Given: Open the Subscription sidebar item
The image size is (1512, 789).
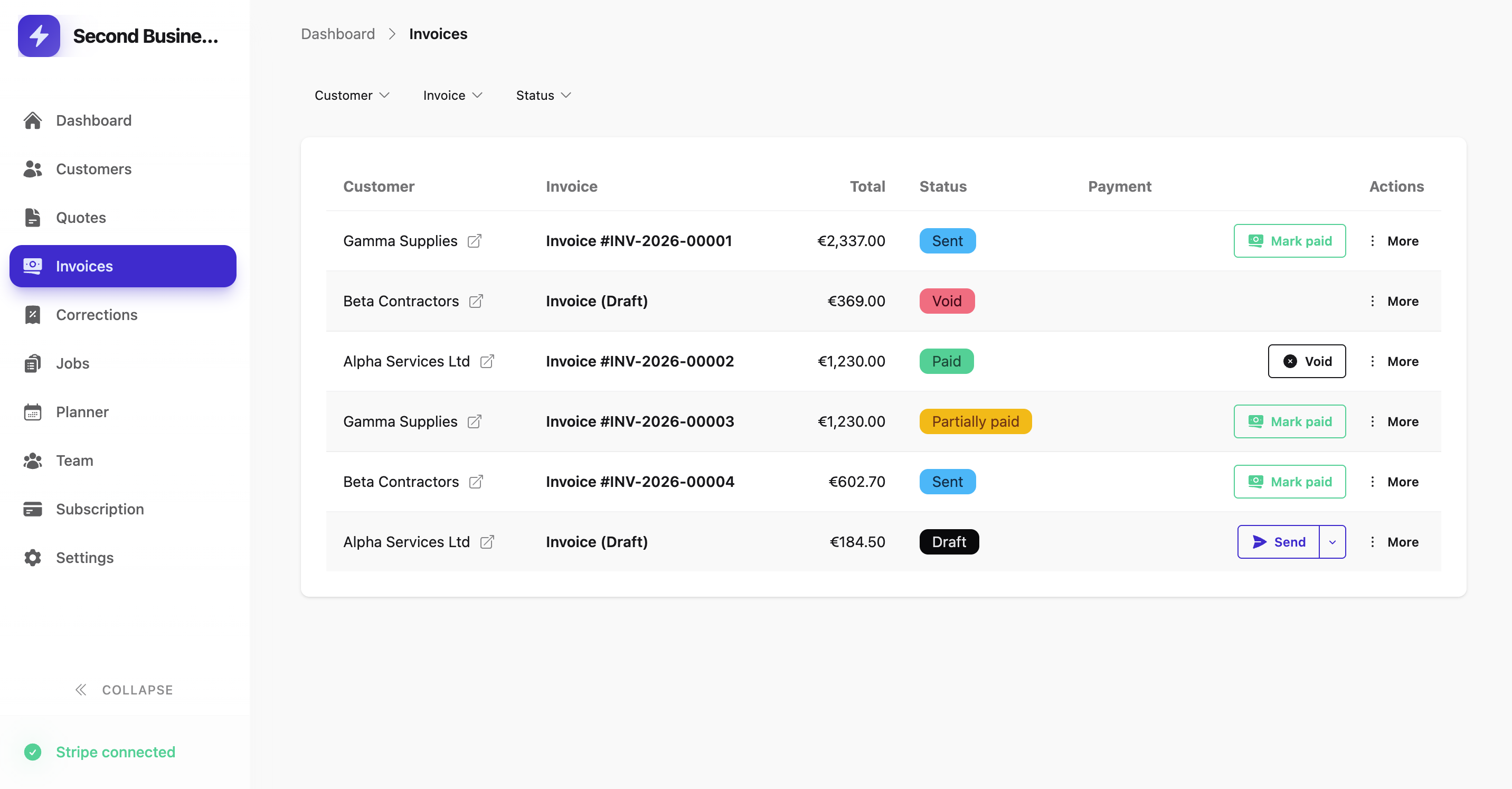Looking at the screenshot, I should (100, 509).
